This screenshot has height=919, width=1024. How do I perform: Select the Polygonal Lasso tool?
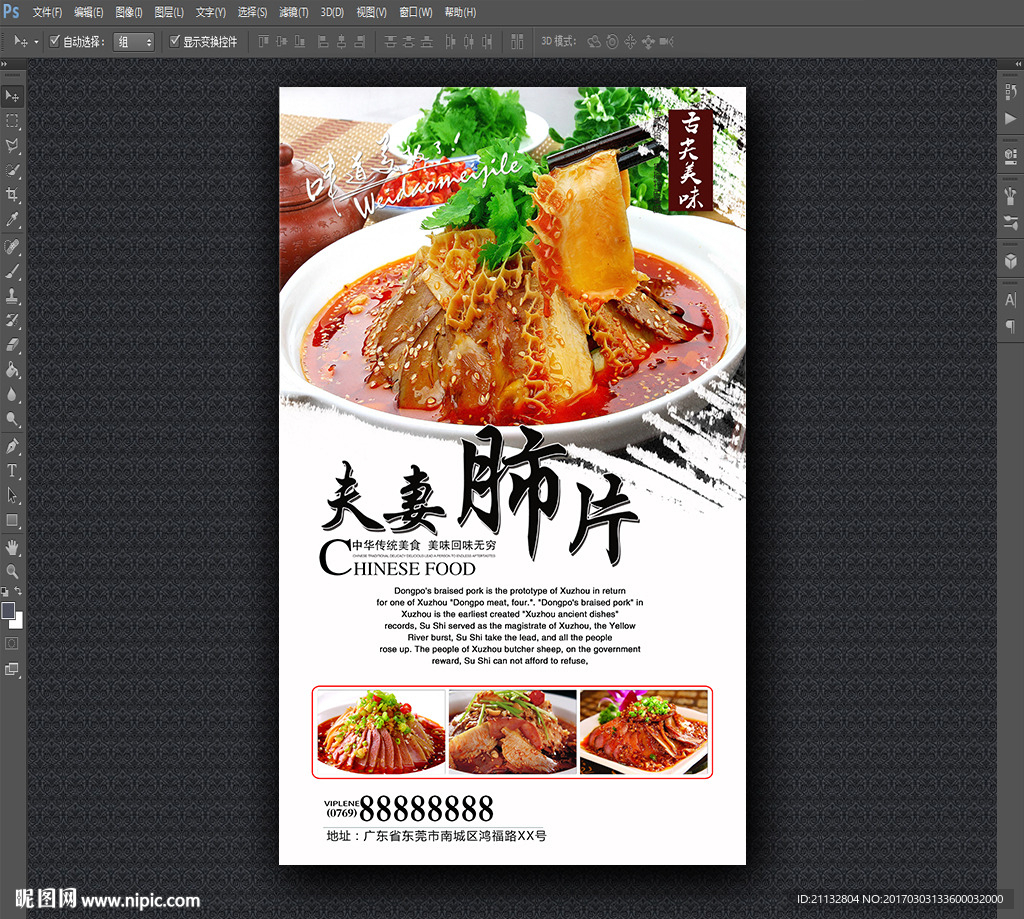[12, 146]
